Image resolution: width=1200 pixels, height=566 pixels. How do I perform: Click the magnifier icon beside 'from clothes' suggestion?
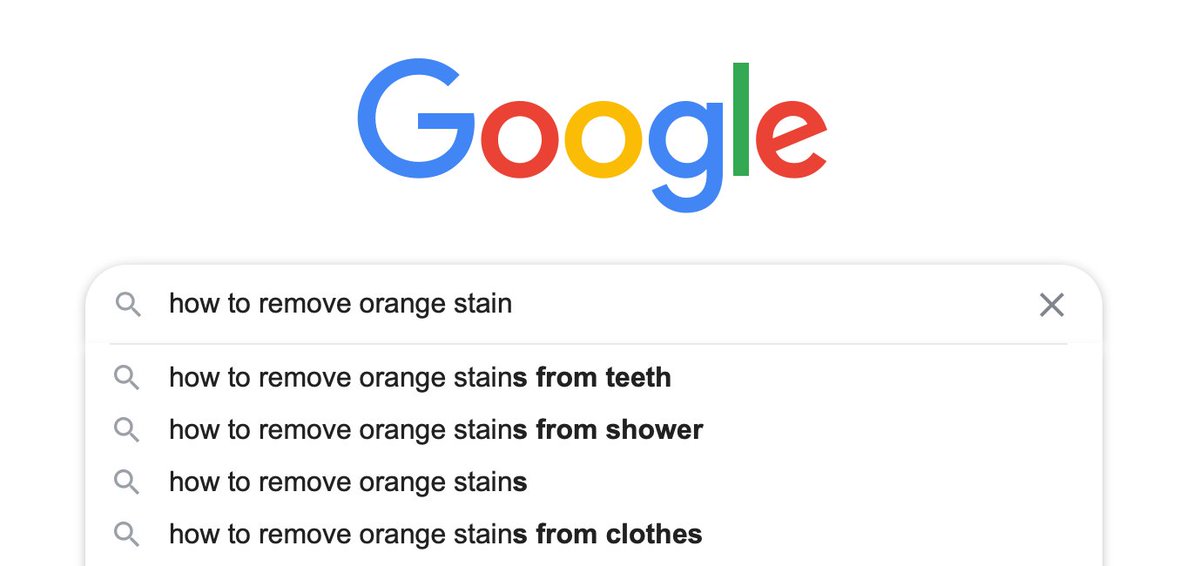[x=126, y=534]
